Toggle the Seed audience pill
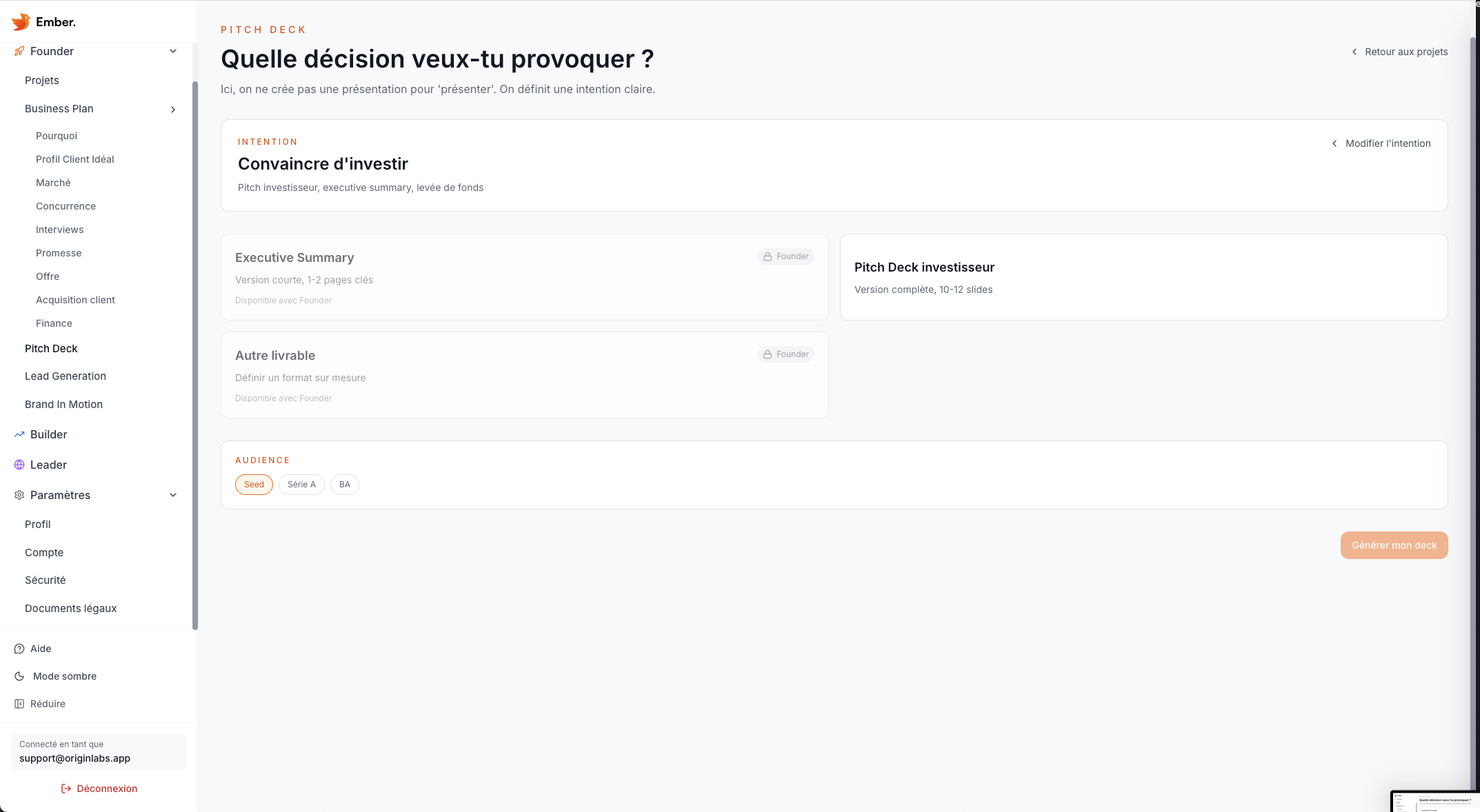 coord(254,485)
